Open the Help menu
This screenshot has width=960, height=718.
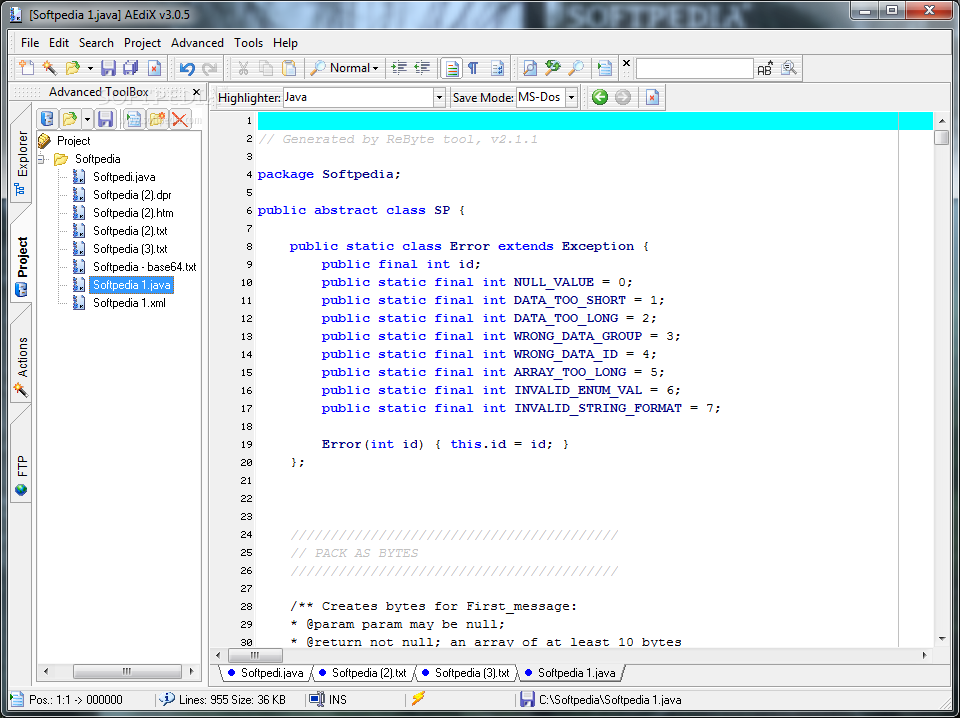coord(285,43)
